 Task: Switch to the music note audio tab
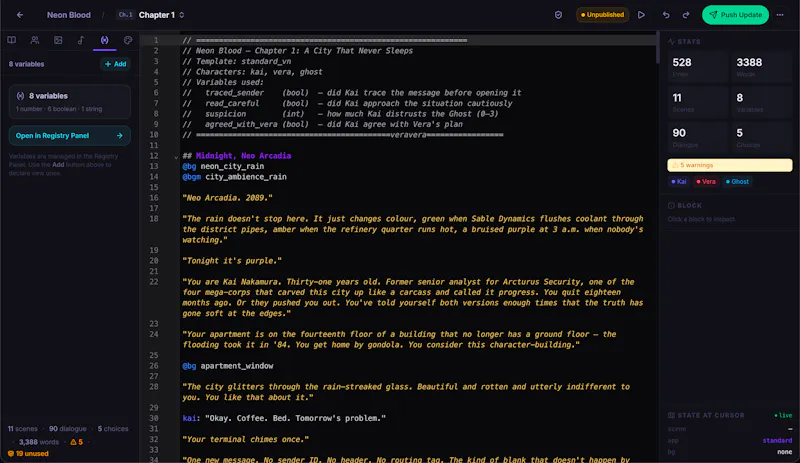(81, 40)
